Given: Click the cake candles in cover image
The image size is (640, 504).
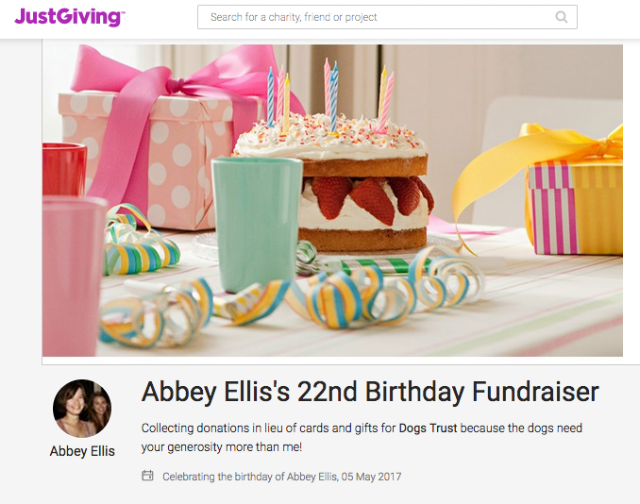Looking at the screenshot, I should pos(331,96).
